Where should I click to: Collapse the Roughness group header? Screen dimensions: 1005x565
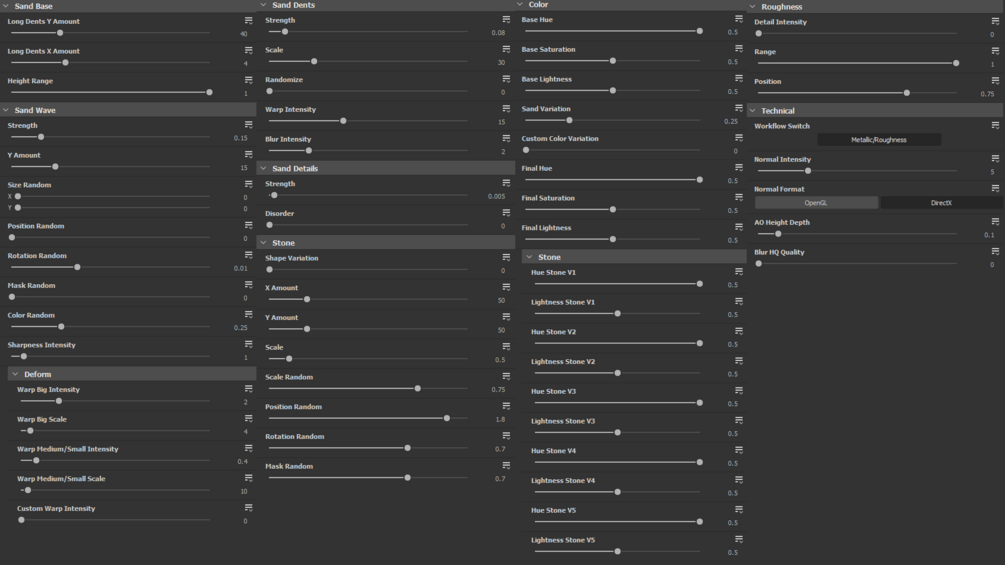click(753, 7)
